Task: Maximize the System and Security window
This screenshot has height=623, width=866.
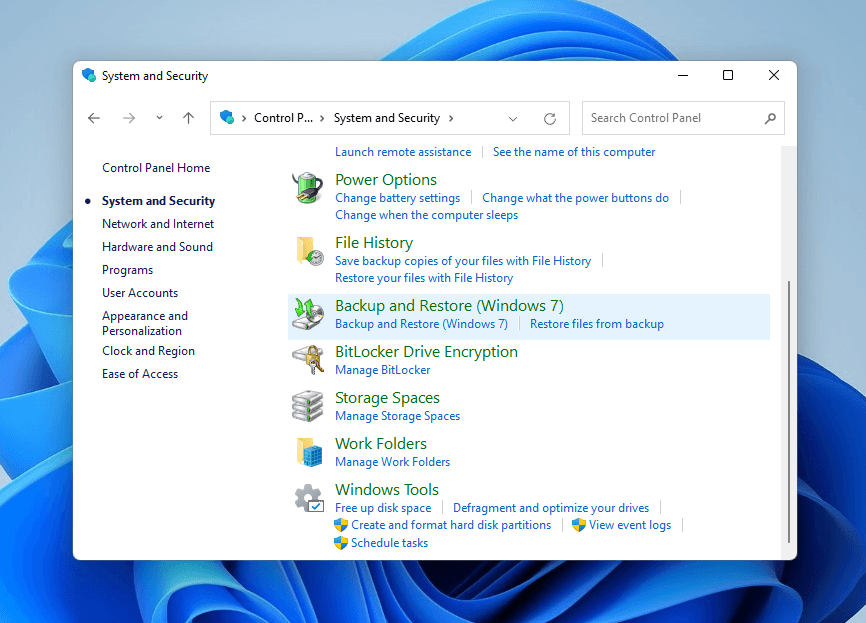Action: point(728,75)
